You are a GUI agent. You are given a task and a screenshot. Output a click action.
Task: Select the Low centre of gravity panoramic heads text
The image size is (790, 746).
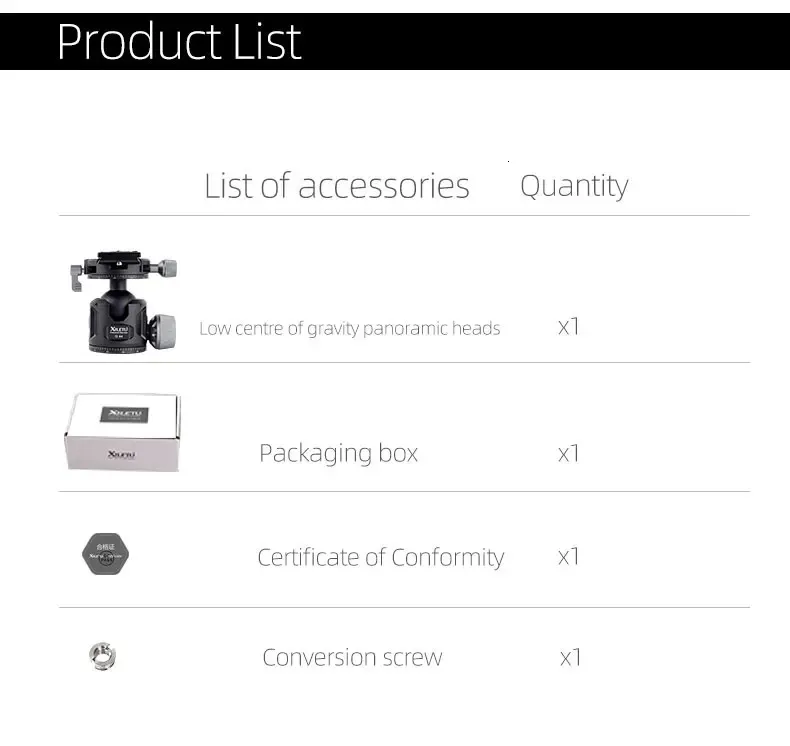coord(350,328)
